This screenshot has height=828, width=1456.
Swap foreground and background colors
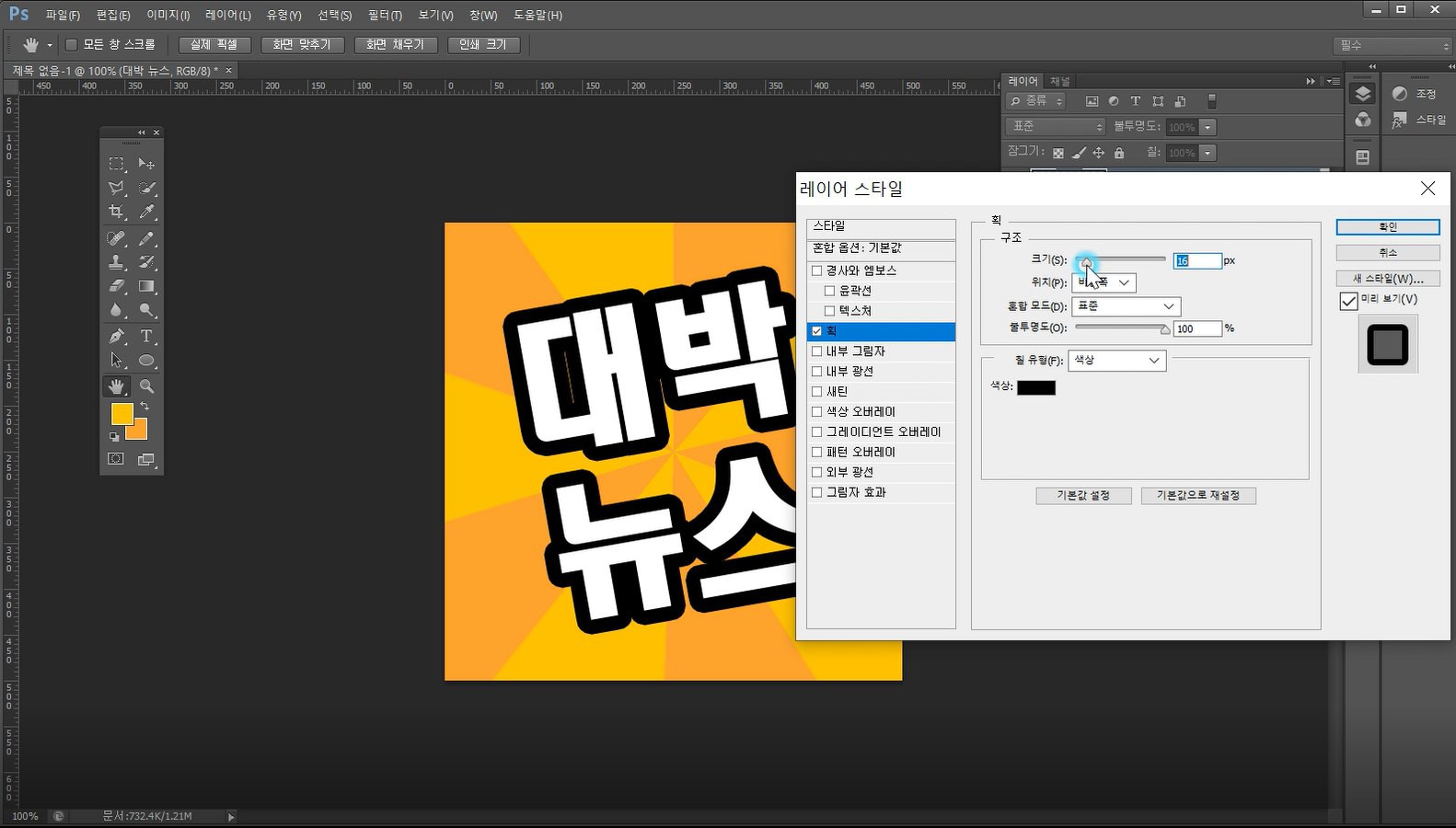[144, 406]
